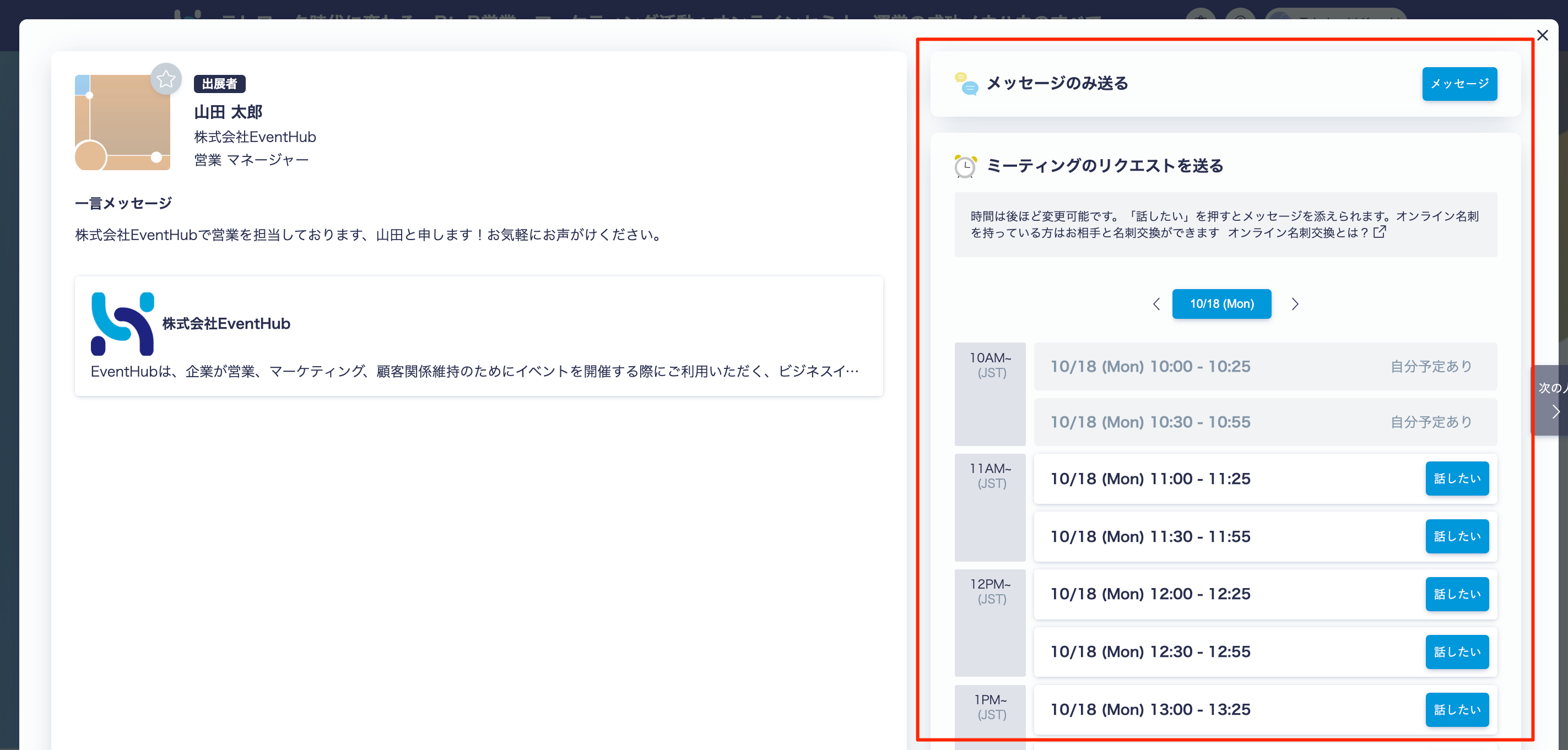Open the external link icon after オンライン名刺交換とは？
This screenshot has height=750, width=1568.
tap(1380, 232)
